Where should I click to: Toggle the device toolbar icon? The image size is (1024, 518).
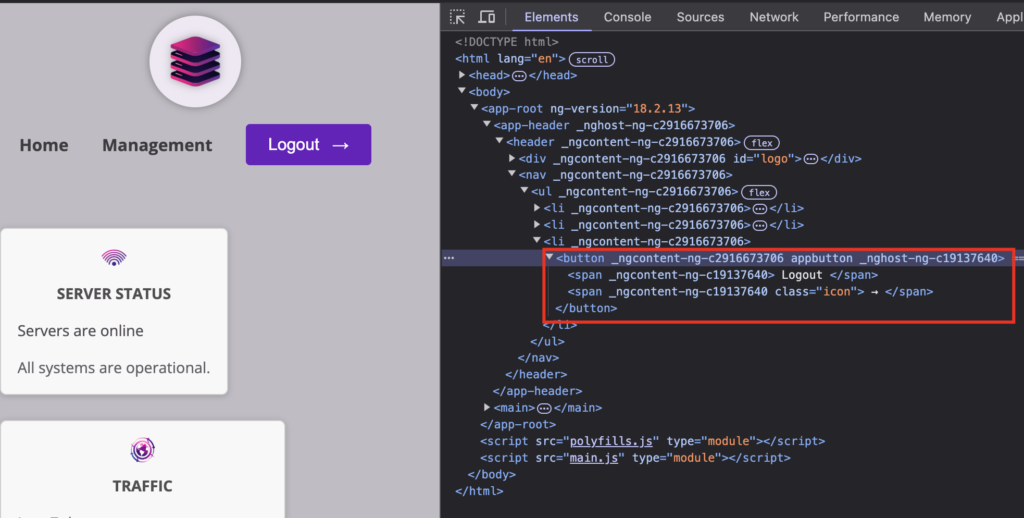pos(487,17)
